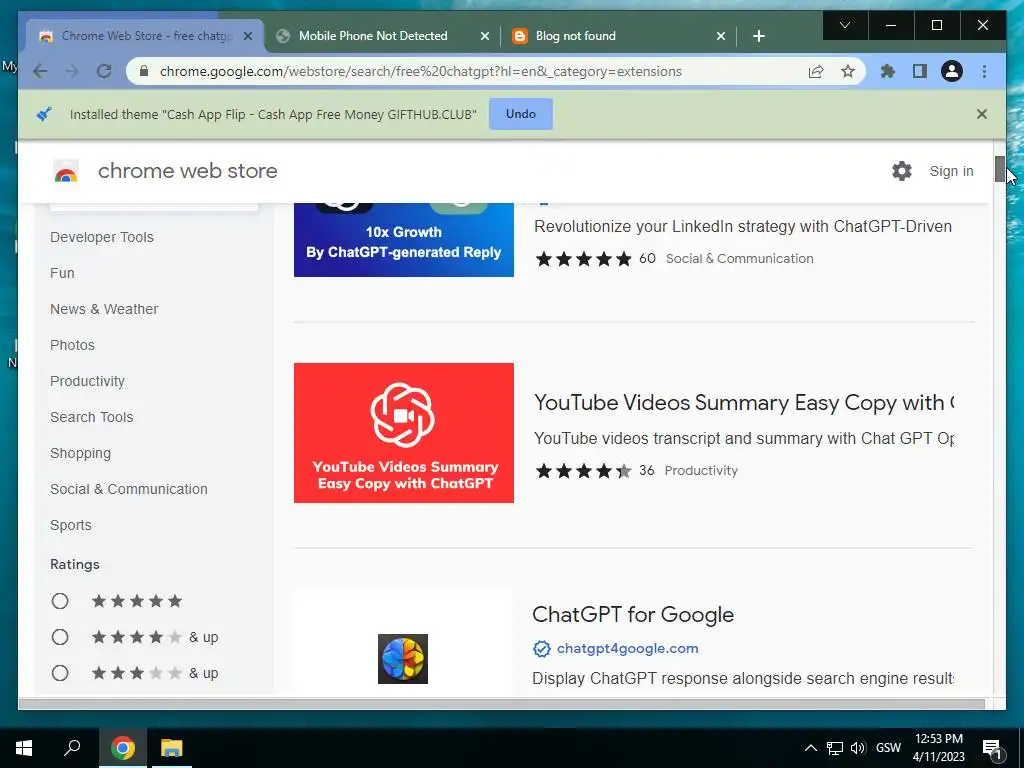Click the horizontal scrollbar at window bottom
1024x768 pixels.
click(x=502, y=704)
